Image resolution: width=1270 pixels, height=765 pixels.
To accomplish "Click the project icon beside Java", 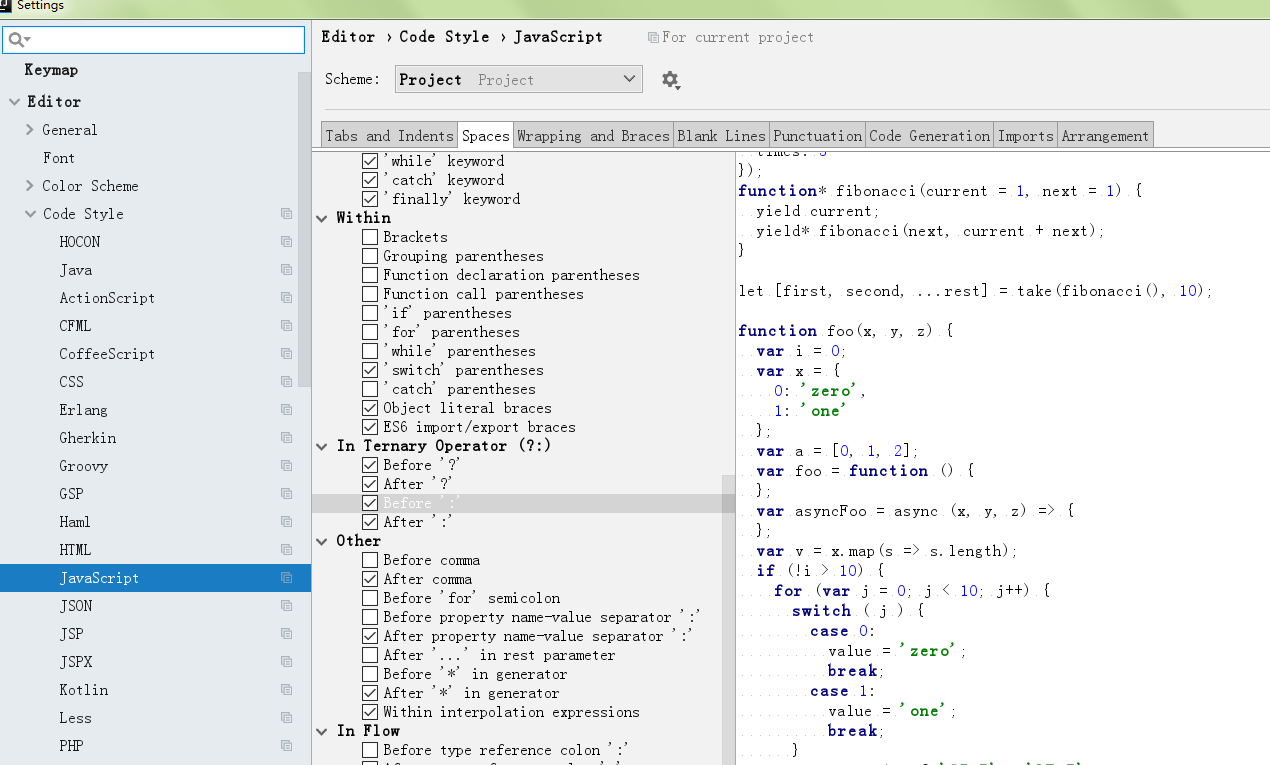I will [286, 270].
